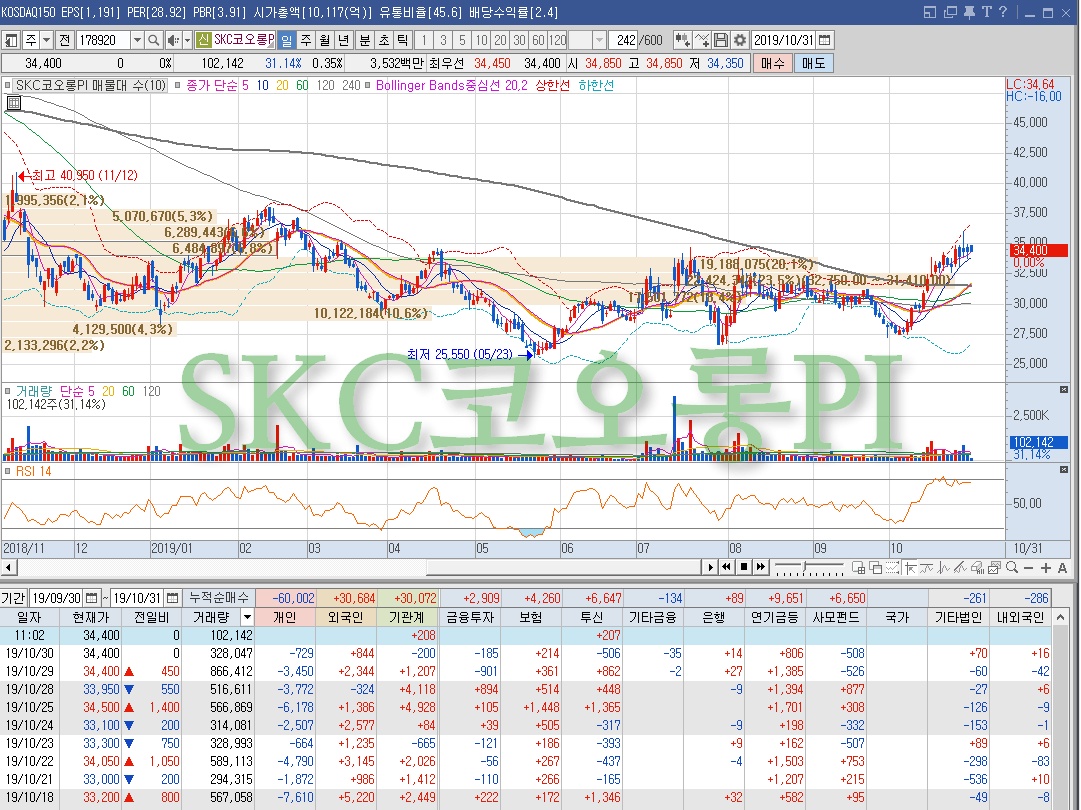Toggle the 거래량 indicator checkbox

tap(8, 391)
